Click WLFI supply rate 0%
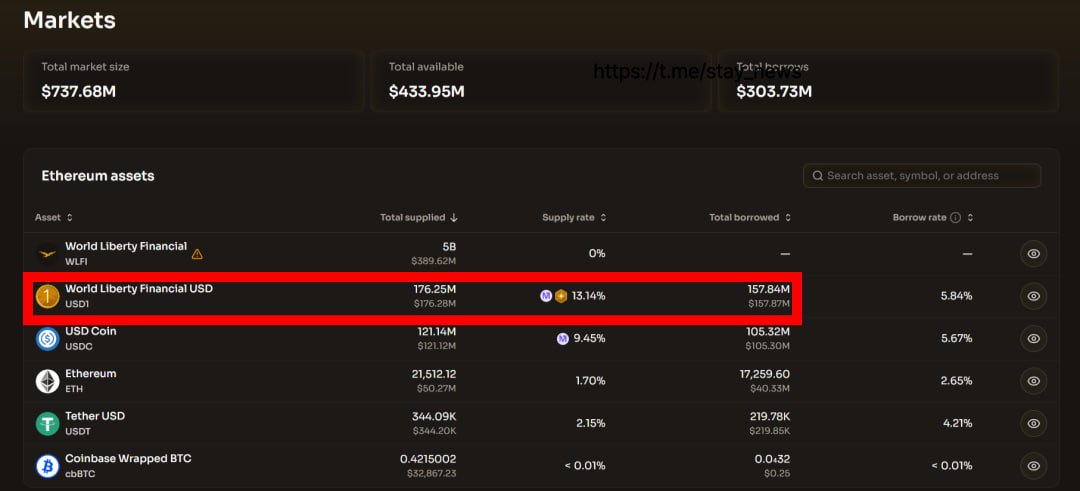 pos(597,253)
